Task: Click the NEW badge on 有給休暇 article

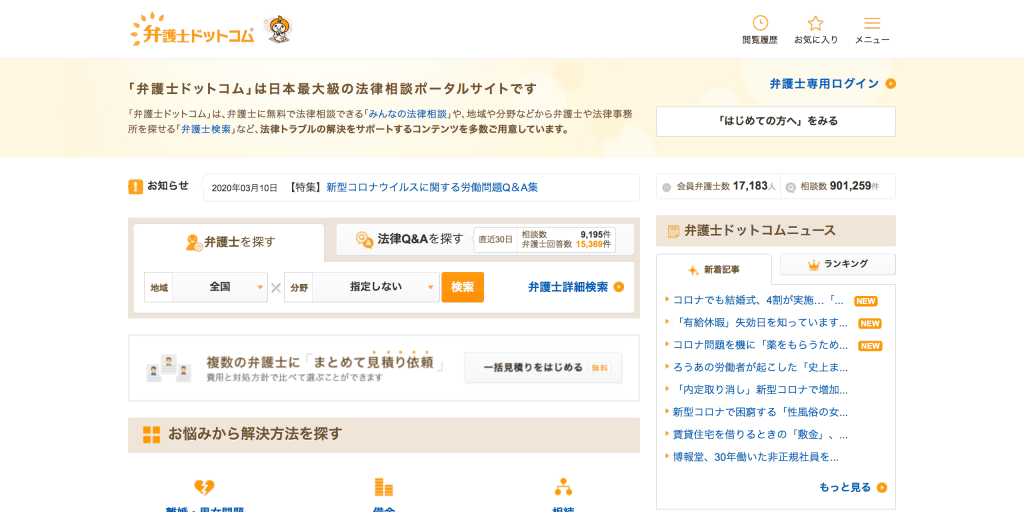Action: coord(870,324)
